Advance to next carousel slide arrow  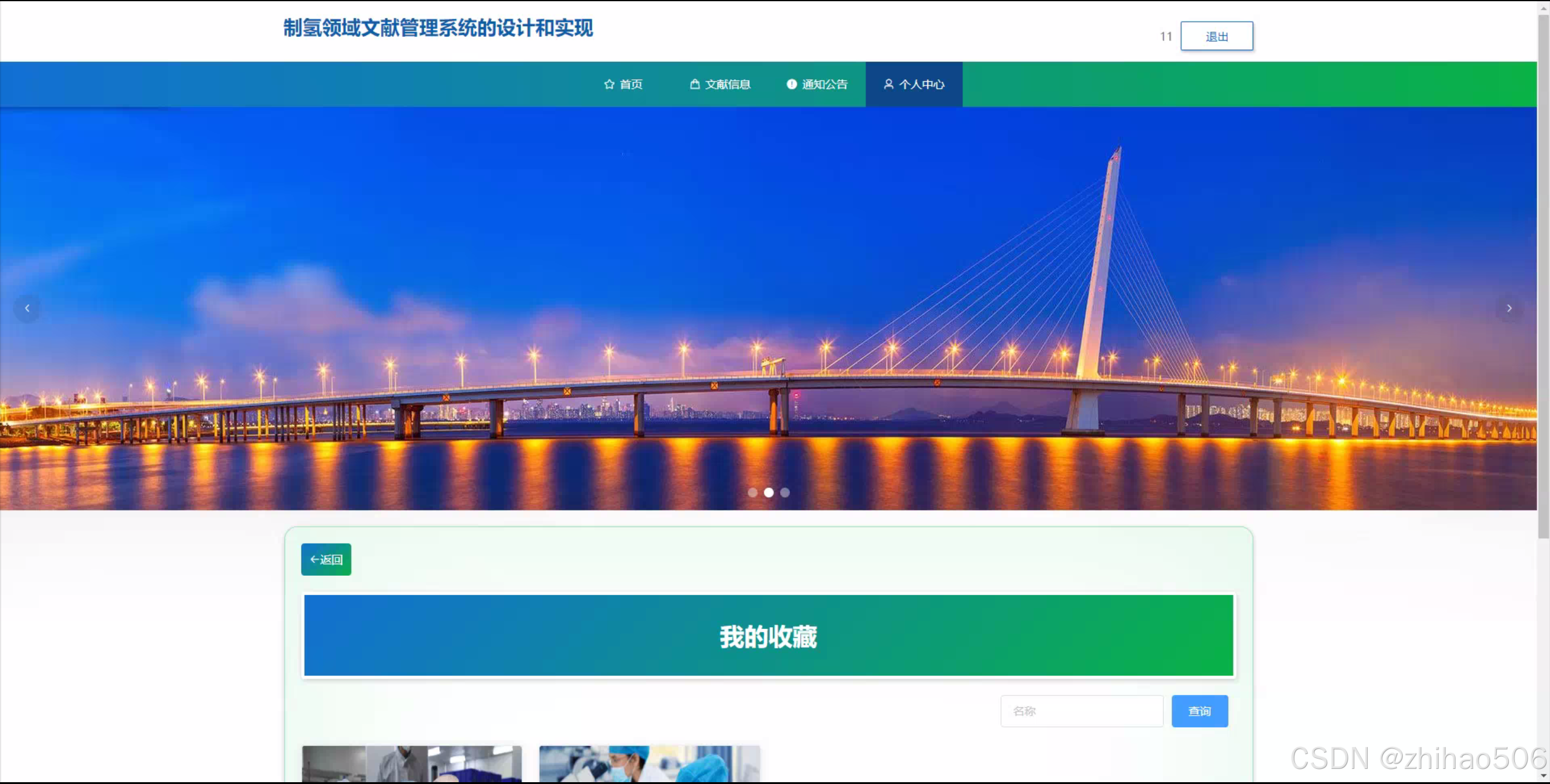[x=1509, y=308]
